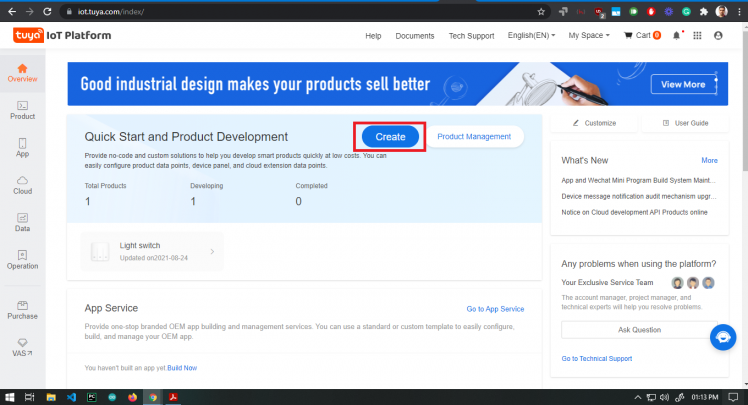The image size is (748, 405).
Task: Open the Operation sidebar section
Action: 22,260
